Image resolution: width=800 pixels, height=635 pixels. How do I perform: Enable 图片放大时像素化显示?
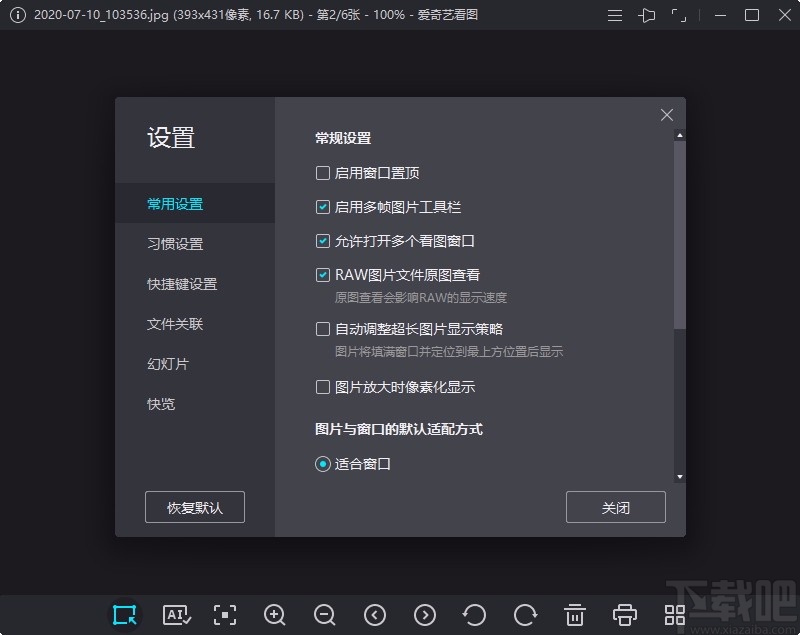(322, 386)
